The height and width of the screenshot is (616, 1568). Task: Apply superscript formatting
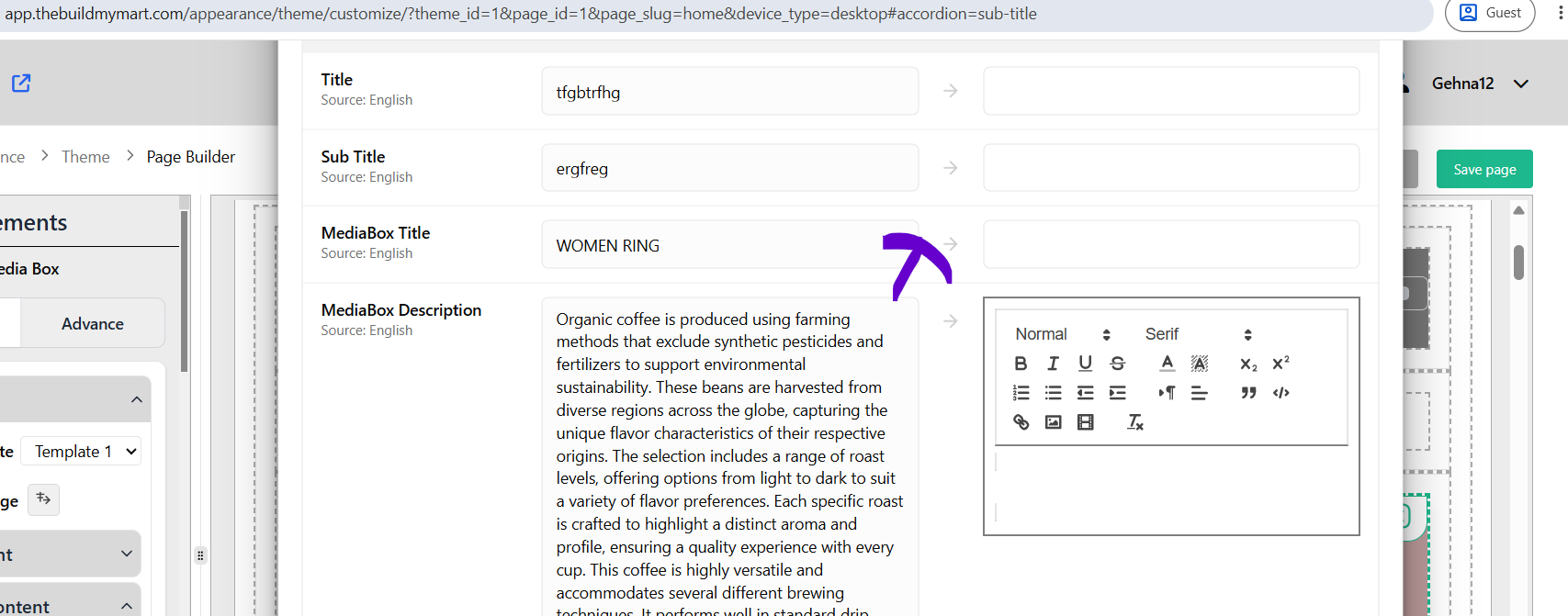(x=1280, y=364)
